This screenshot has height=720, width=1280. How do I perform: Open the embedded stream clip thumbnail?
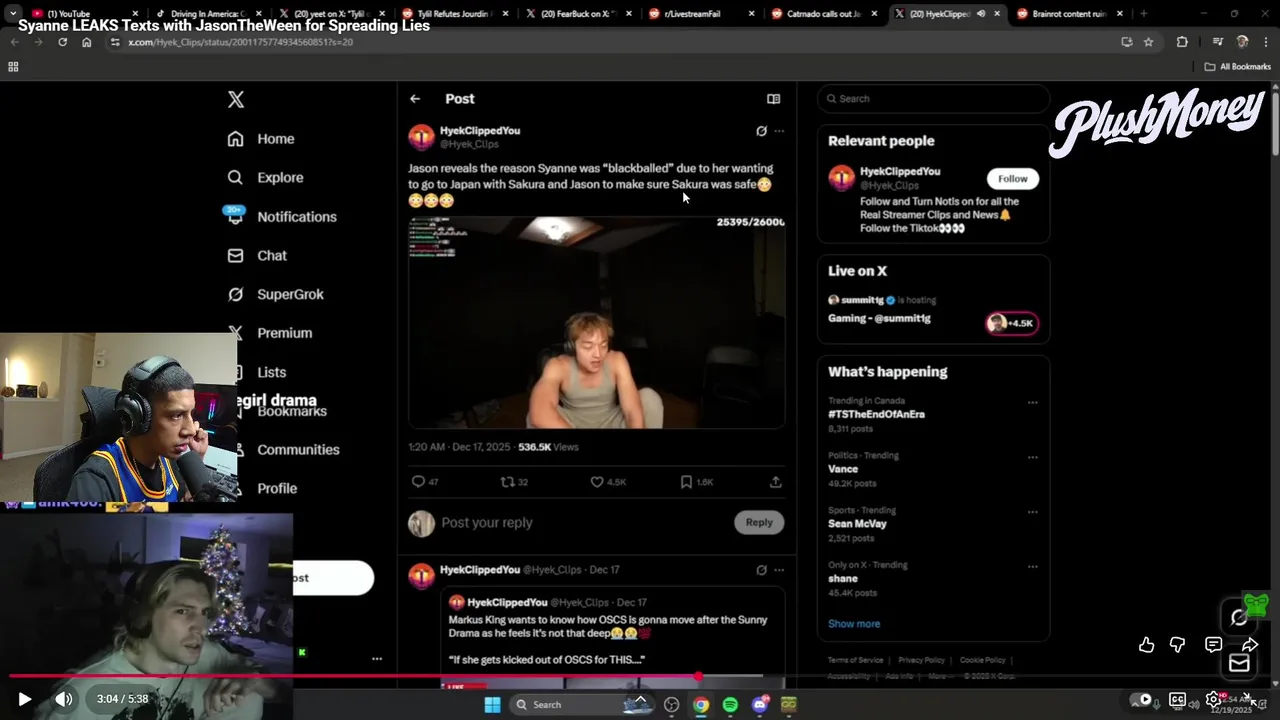pos(597,322)
